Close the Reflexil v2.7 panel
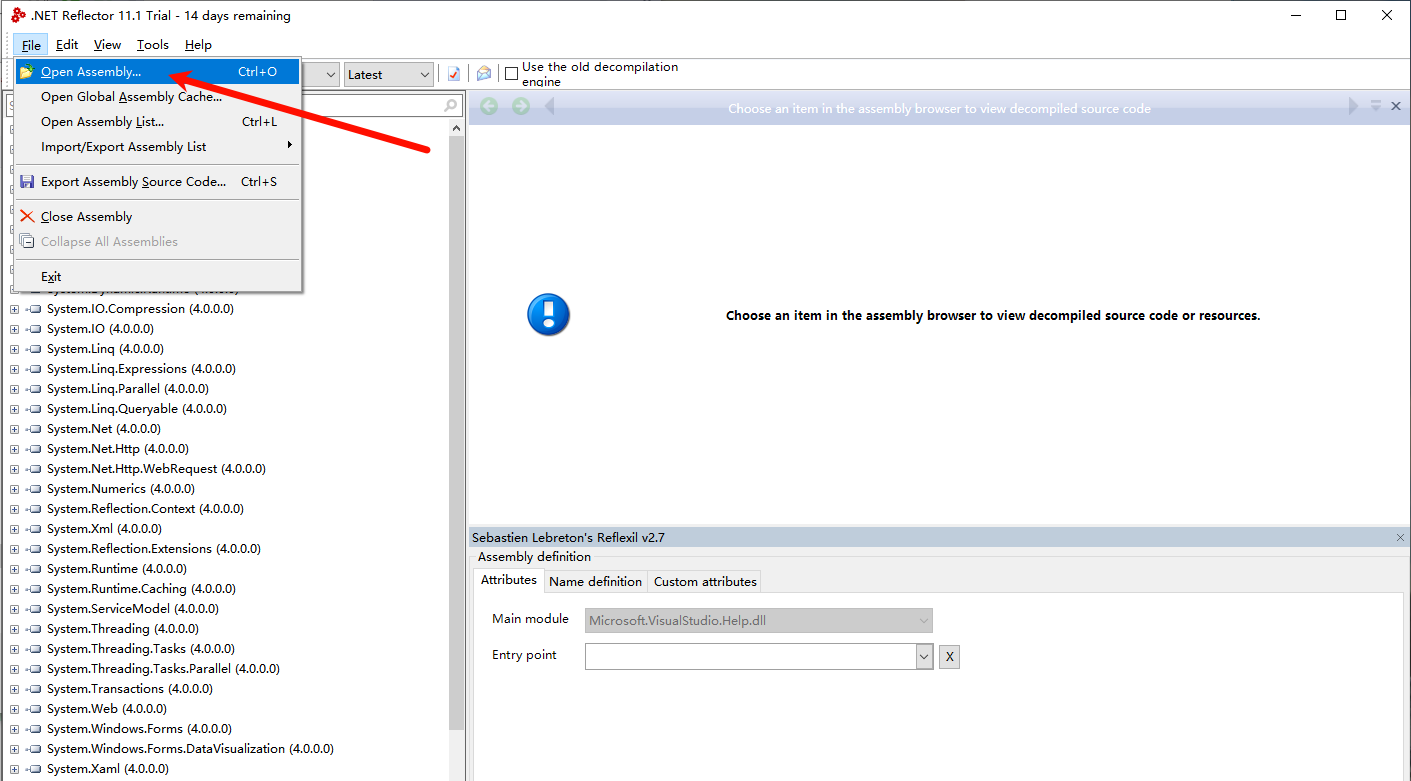This screenshot has height=781, width=1411. coord(1400,538)
